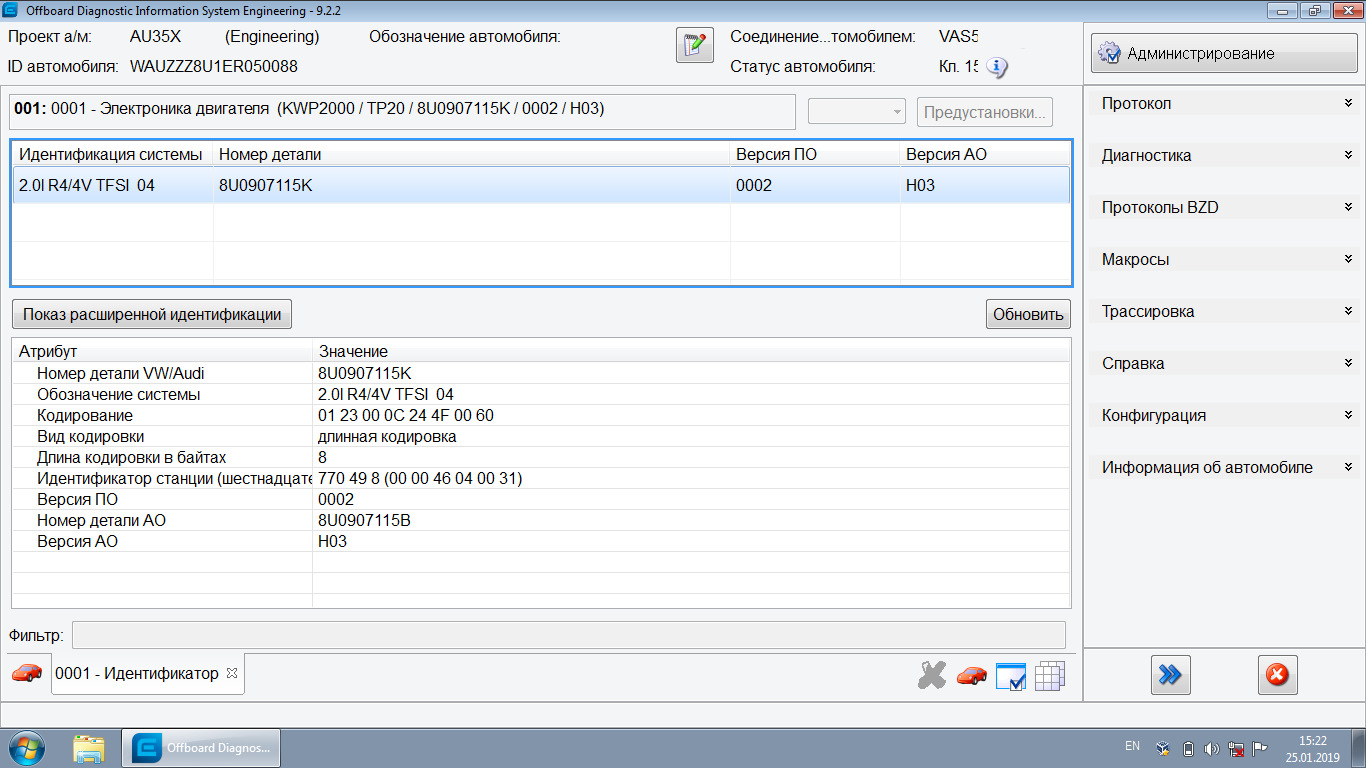Image resolution: width=1366 pixels, height=768 pixels.
Task: Sort by Номер детали column header
Action: point(472,154)
